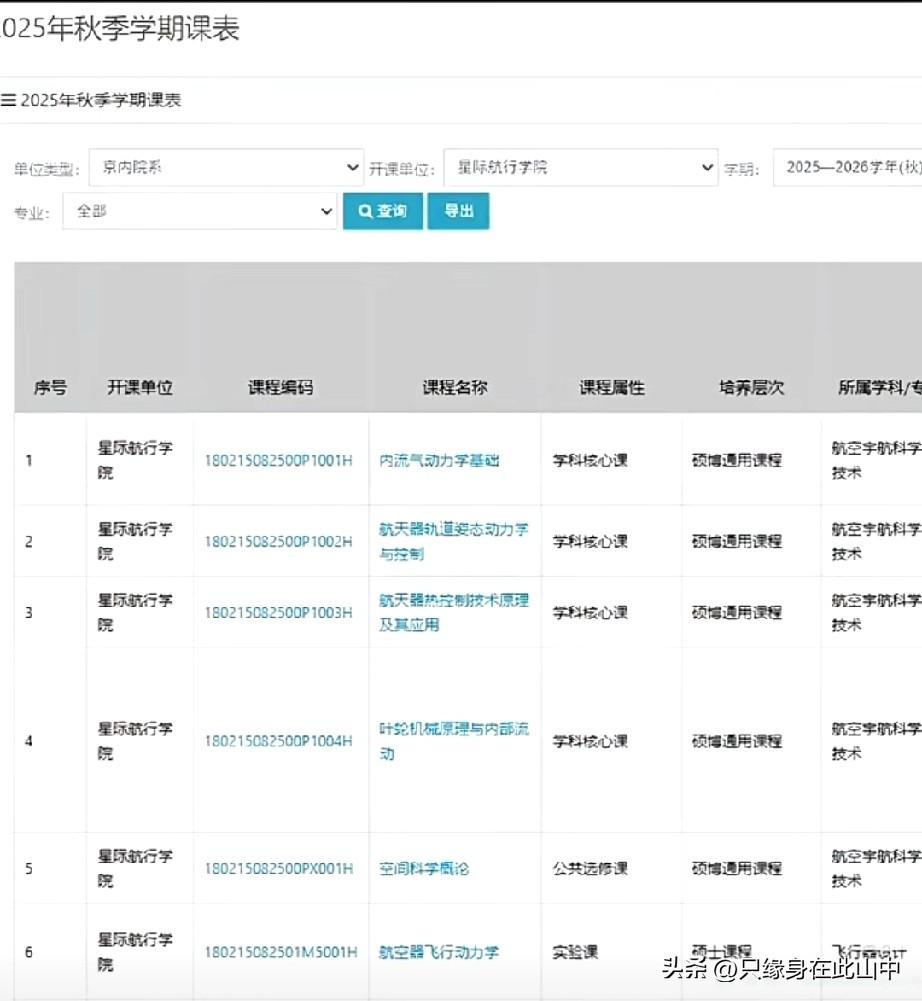Expand the 开课单位 dropdown showing 星际航行学院
This screenshot has width=922, height=1001.
click(x=580, y=168)
